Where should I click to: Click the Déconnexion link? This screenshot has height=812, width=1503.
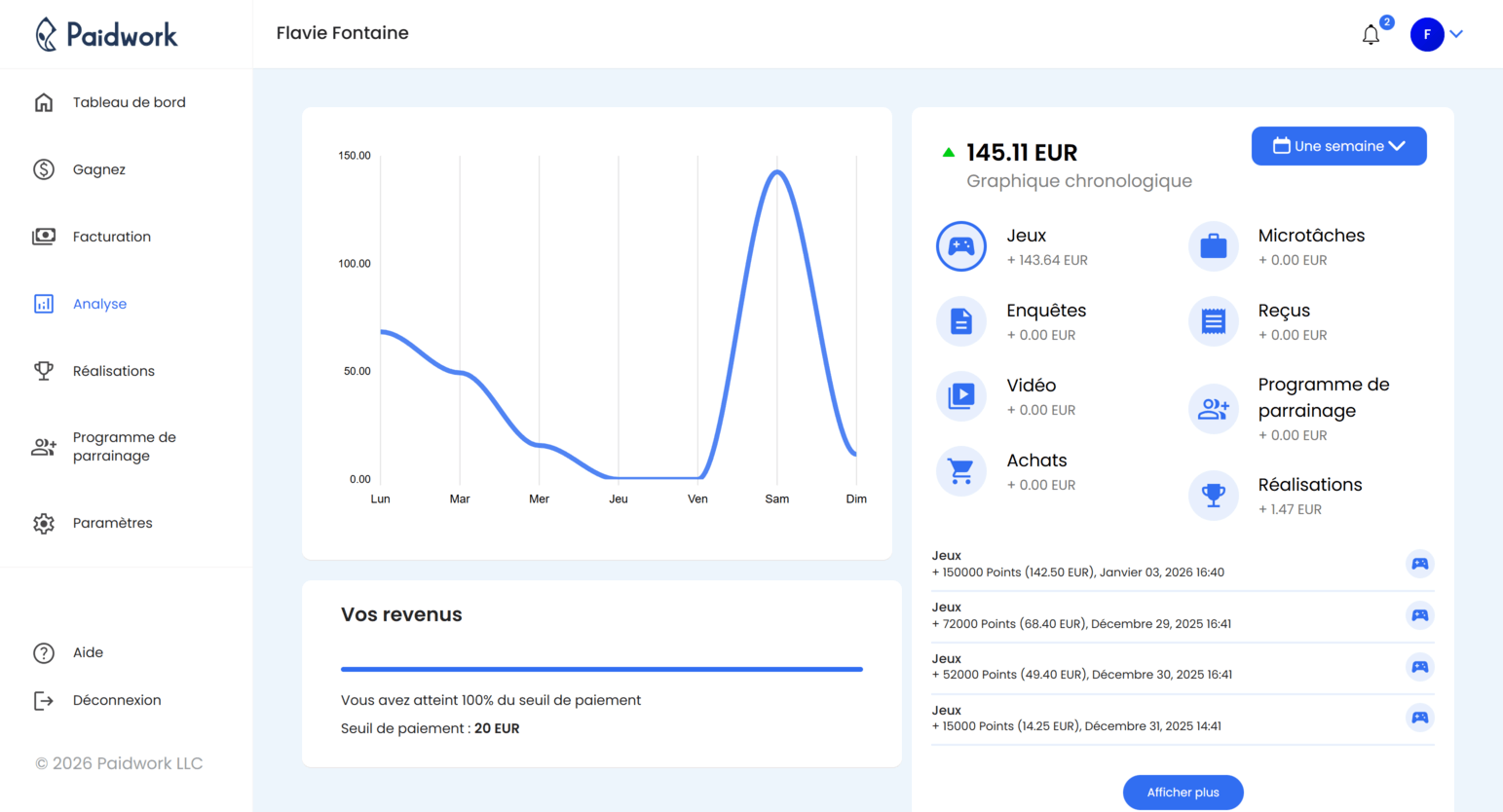point(116,700)
